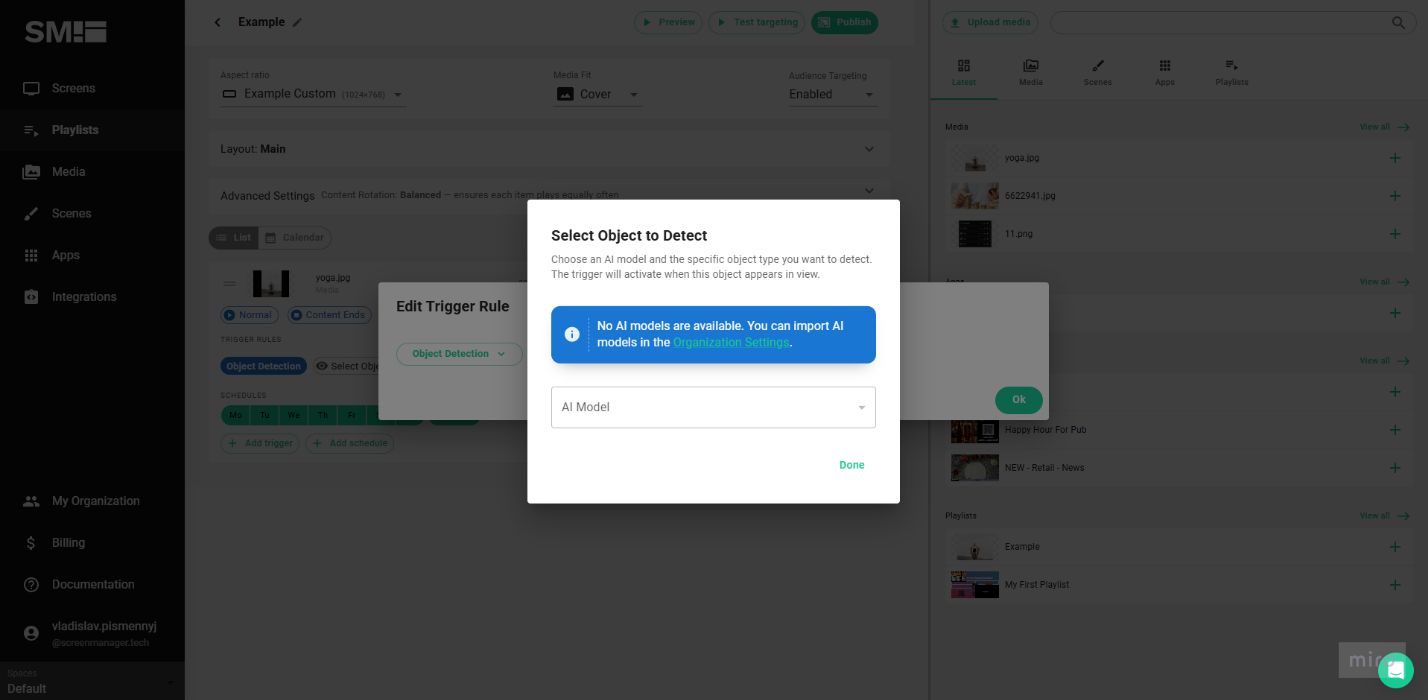Click the Done button

coord(851,465)
